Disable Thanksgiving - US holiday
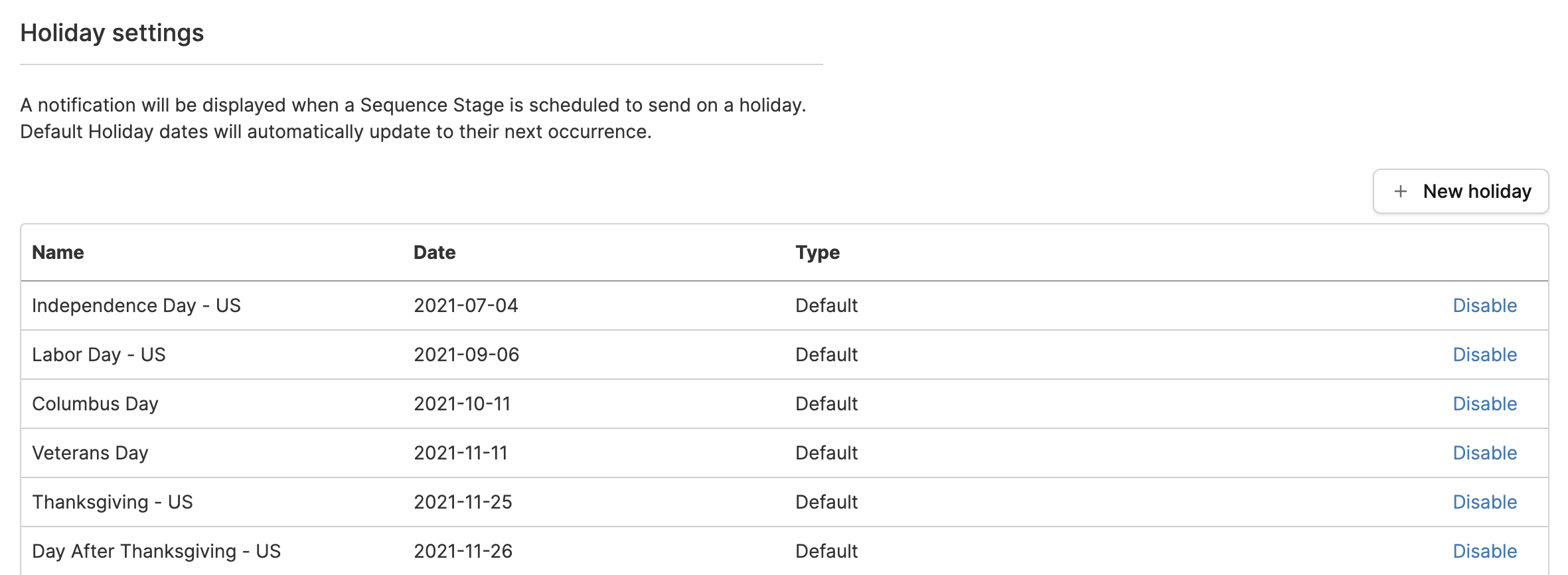 [x=1484, y=502]
